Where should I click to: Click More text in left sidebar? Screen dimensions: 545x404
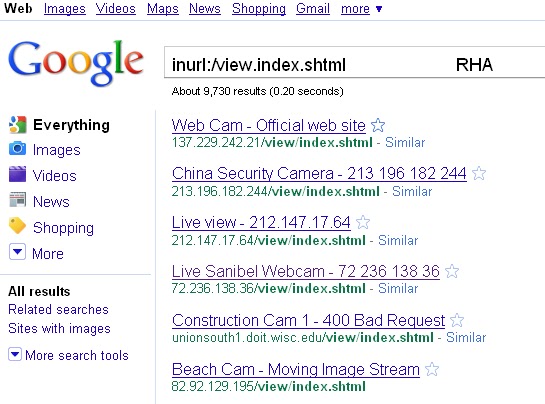[48, 253]
